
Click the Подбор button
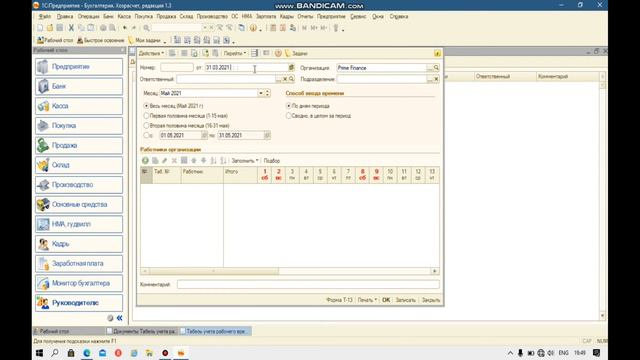(x=271, y=161)
